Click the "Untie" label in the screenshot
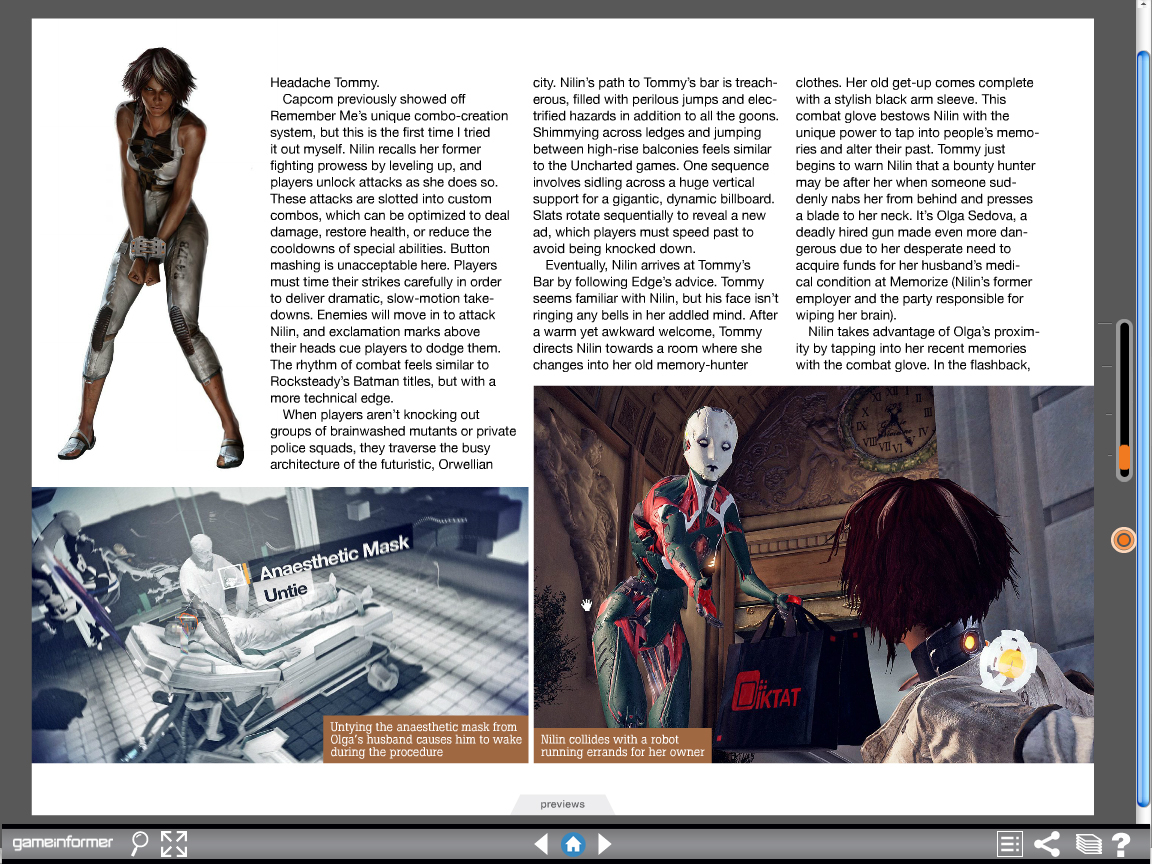 point(285,591)
